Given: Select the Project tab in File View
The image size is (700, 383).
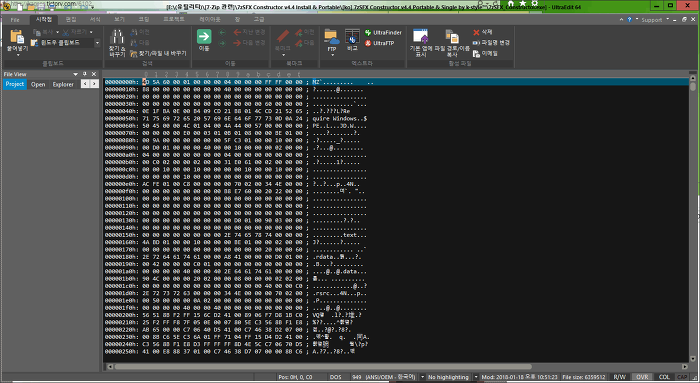Looking at the screenshot, I should click(x=15, y=84).
